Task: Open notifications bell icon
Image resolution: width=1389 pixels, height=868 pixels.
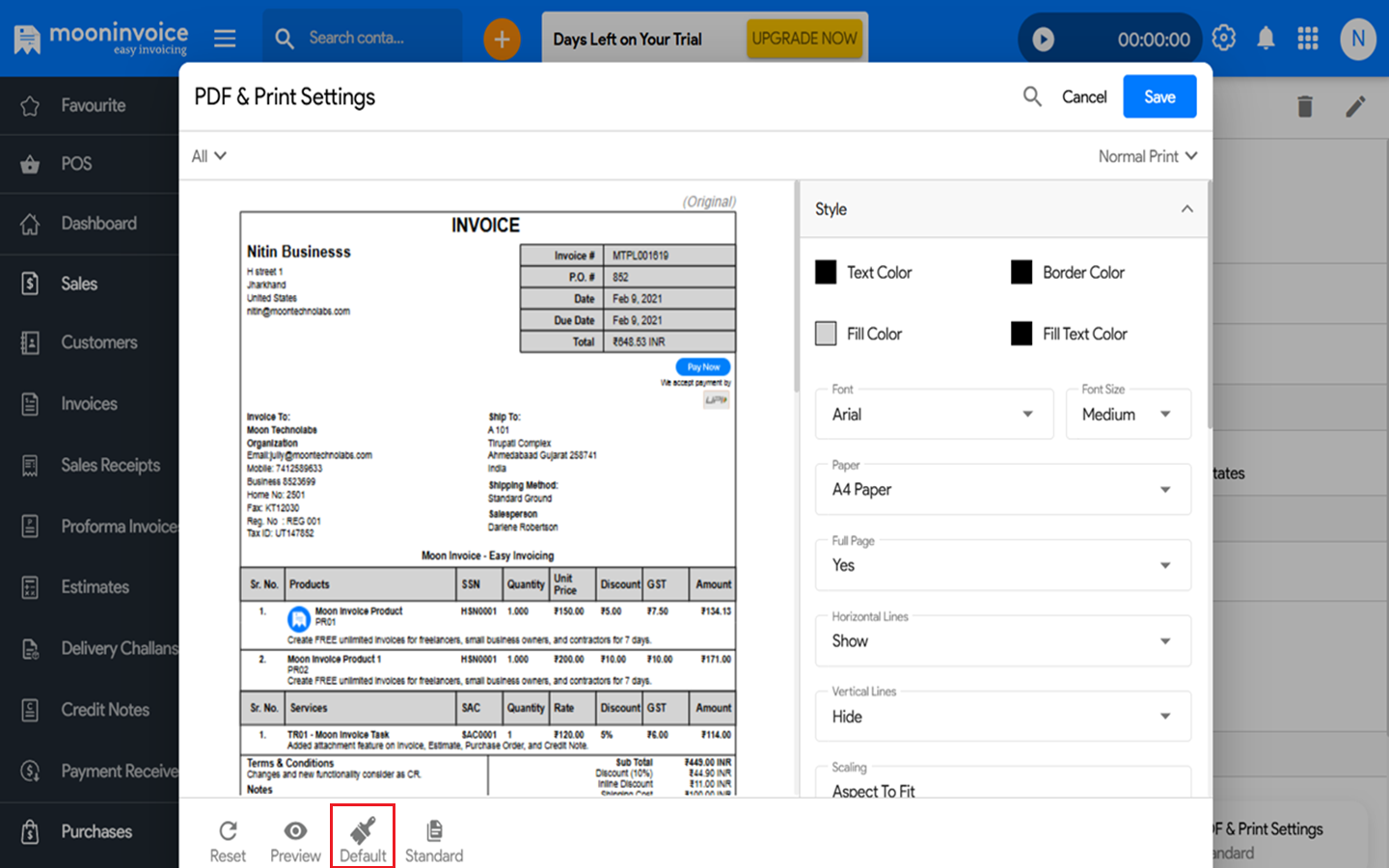Action: tap(1266, 39)
